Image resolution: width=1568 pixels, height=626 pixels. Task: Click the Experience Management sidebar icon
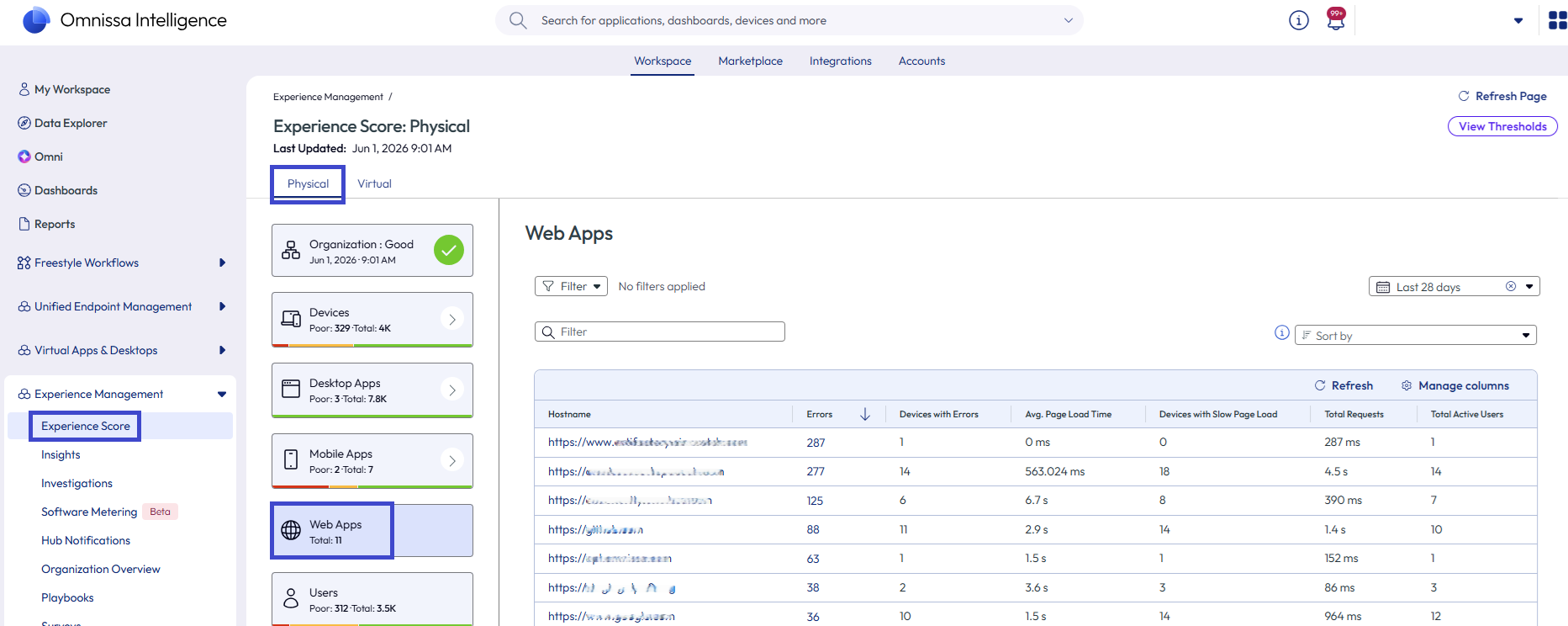[24, 394]
